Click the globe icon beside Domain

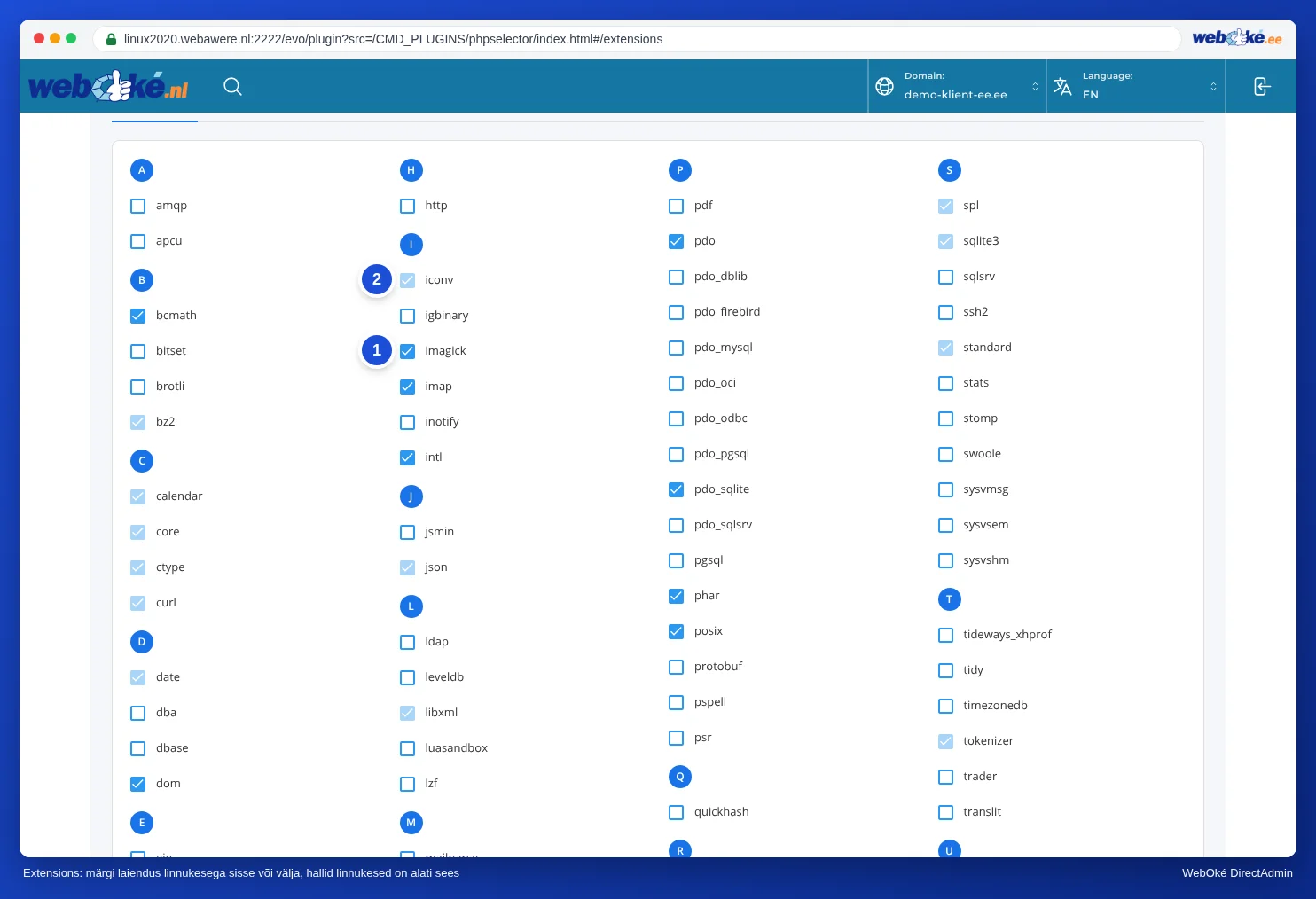(x=884, y=86)
